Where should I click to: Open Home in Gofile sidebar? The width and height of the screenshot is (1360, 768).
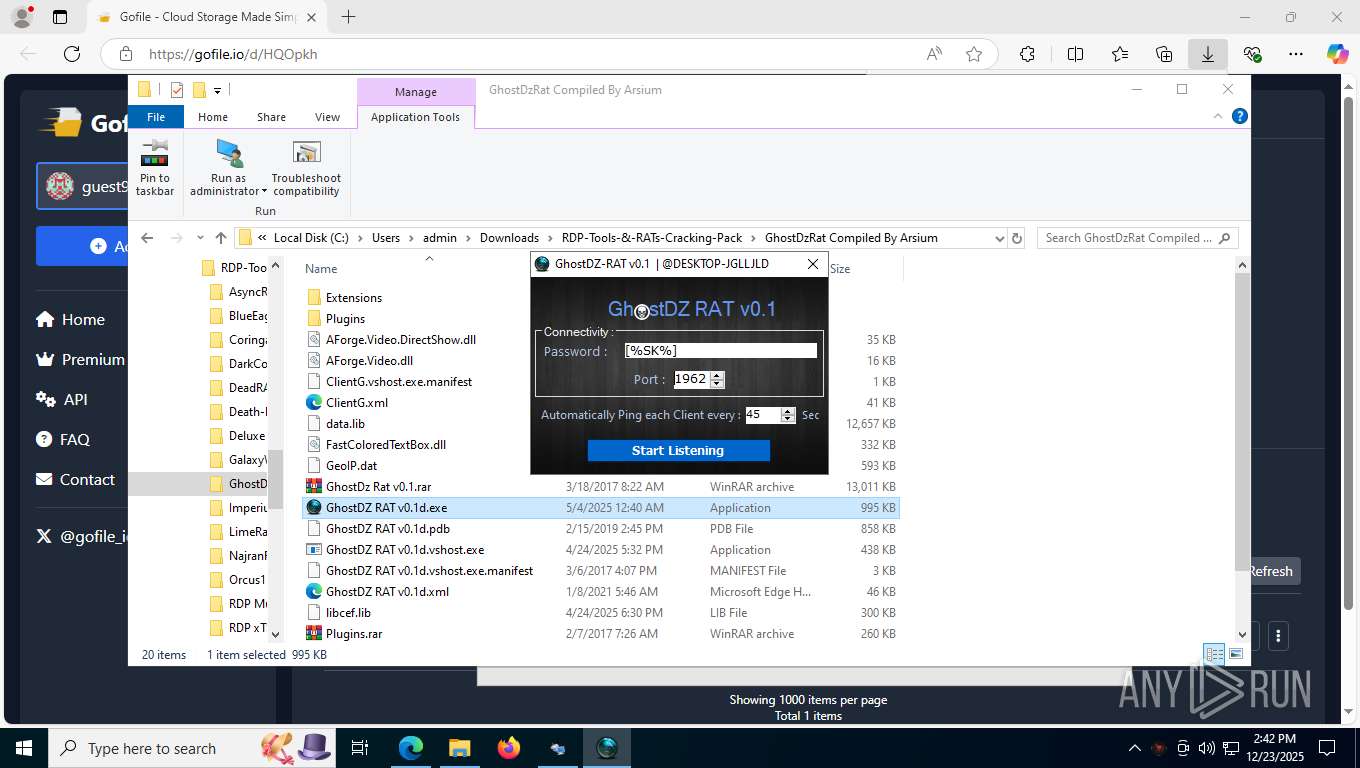[x=70, y=319]
